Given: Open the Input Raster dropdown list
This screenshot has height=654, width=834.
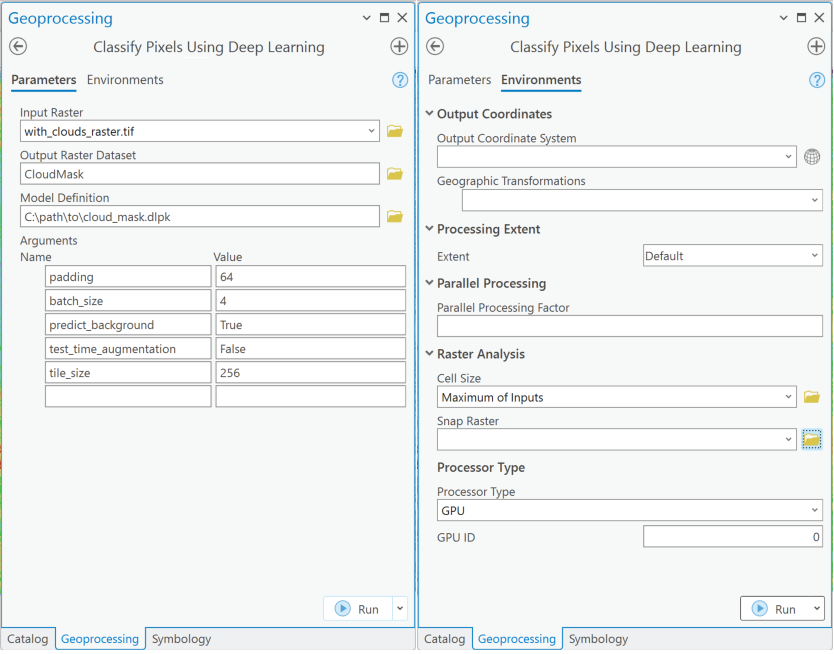Looking at the screenshot, I should click(x=371, y=131).
